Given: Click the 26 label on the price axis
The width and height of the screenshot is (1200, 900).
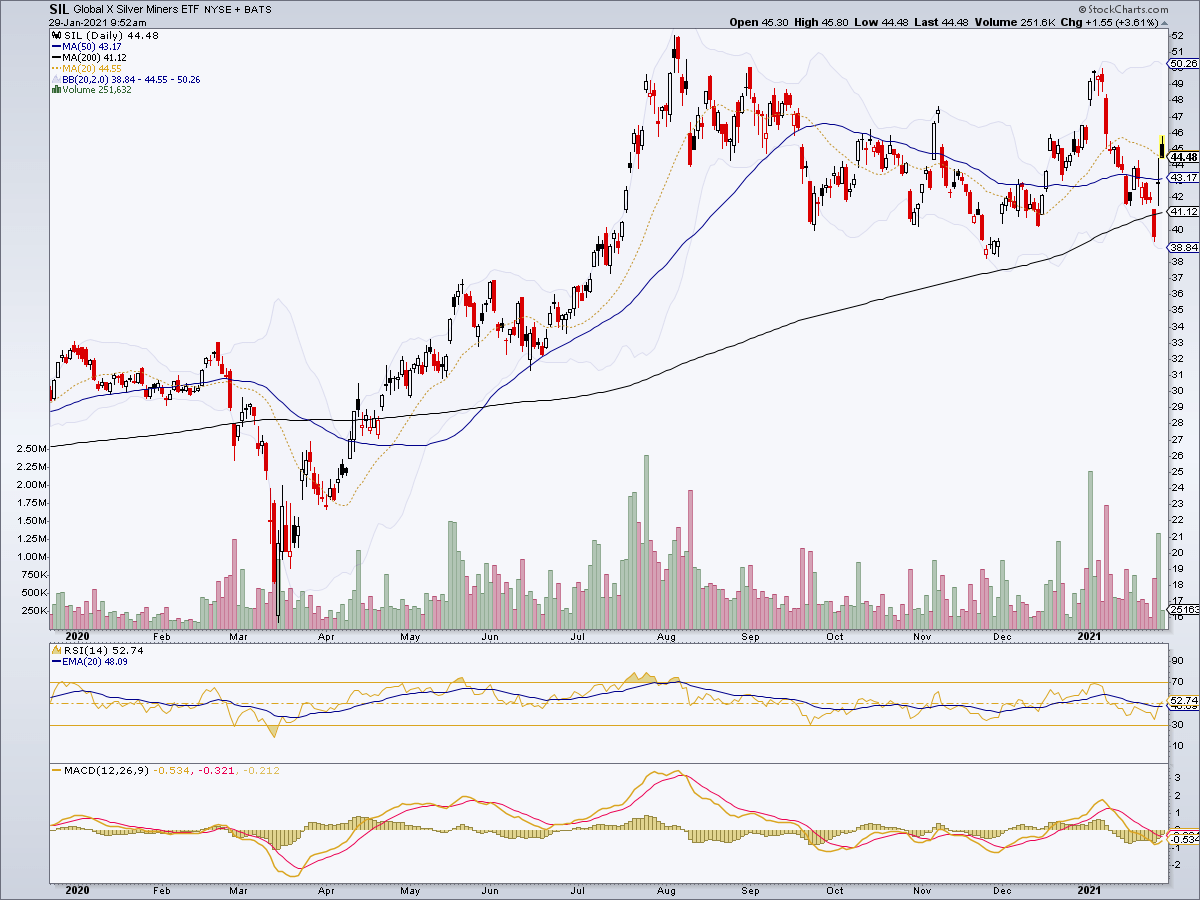Looking at the screenshot, I should tap(1177, 455).
